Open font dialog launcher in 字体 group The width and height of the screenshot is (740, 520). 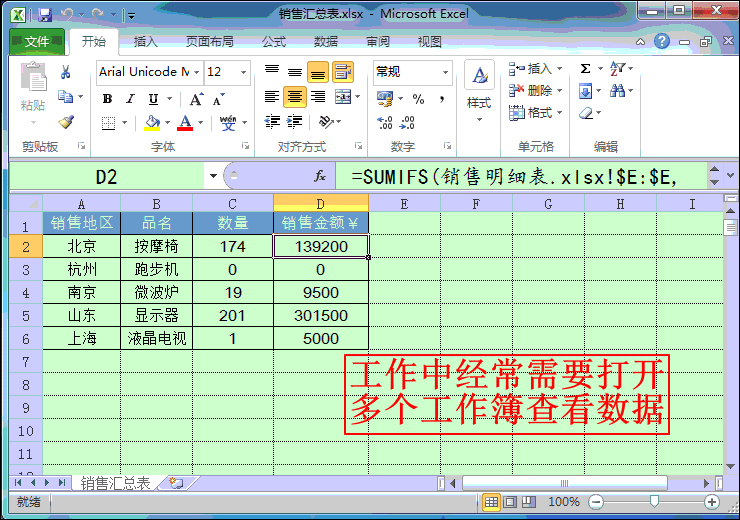[x=245, y=146]
